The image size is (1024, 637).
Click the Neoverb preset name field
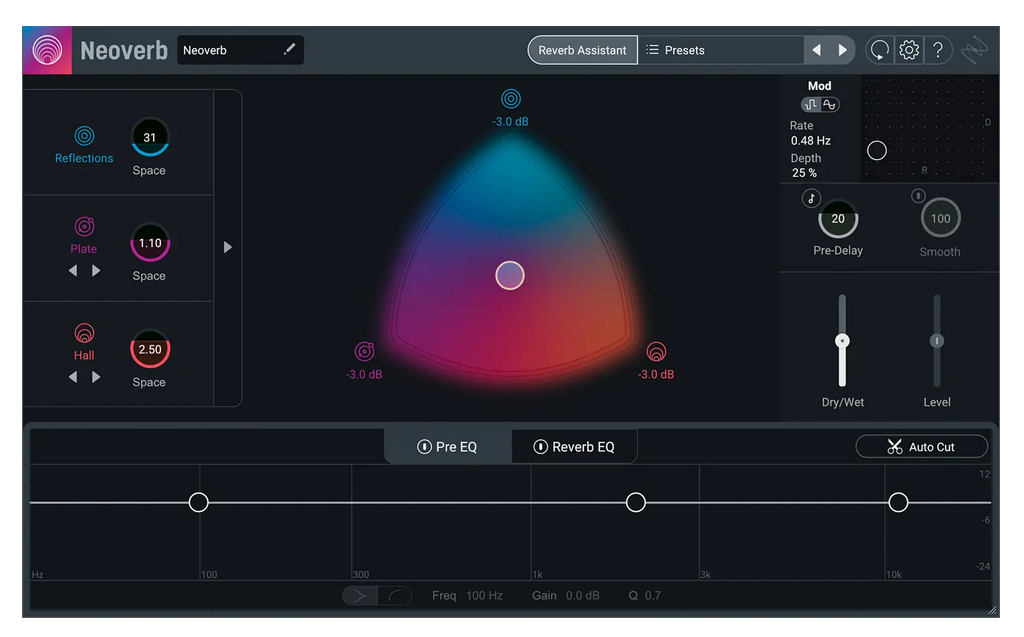pos(240,50)
